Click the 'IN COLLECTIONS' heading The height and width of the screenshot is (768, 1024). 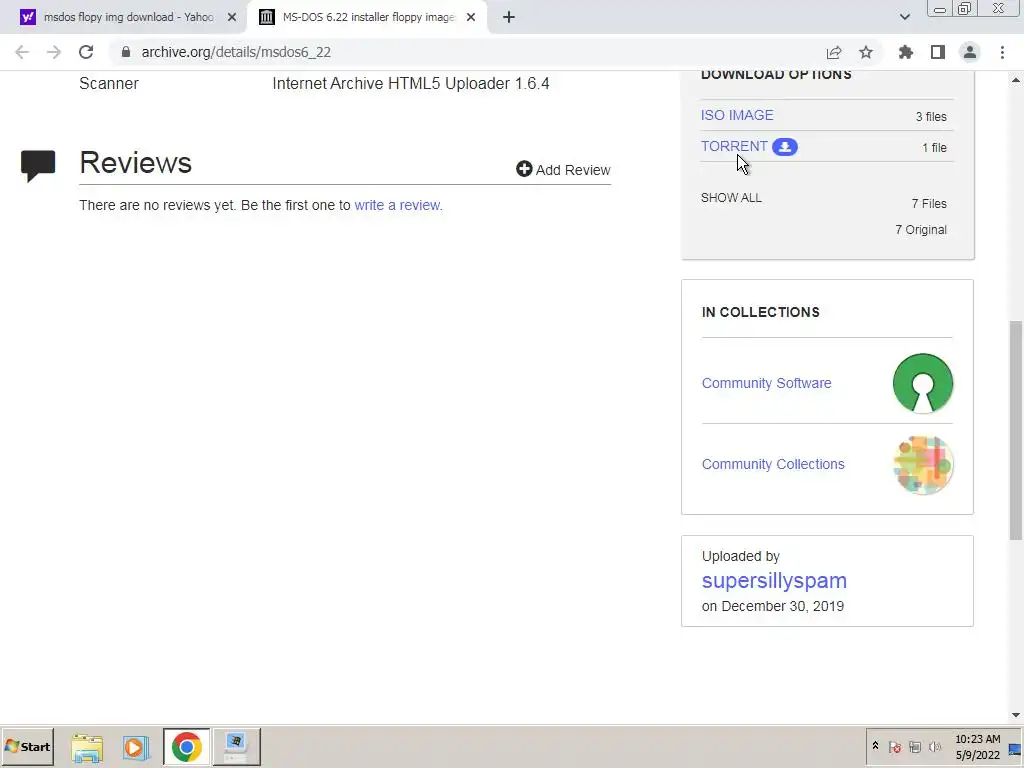coord(761,312)
